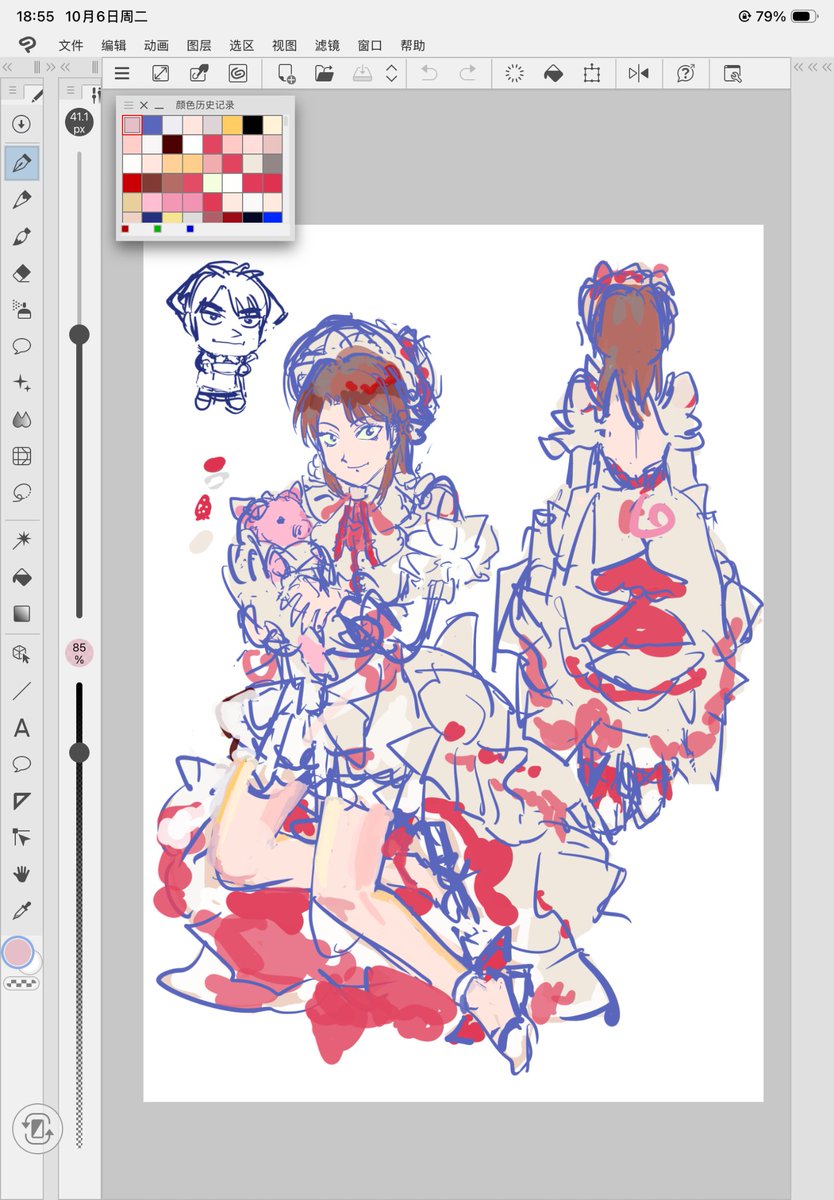The image size is (834, 1200).
Task: Open the command bar hamburger menu
Action: 122,73
